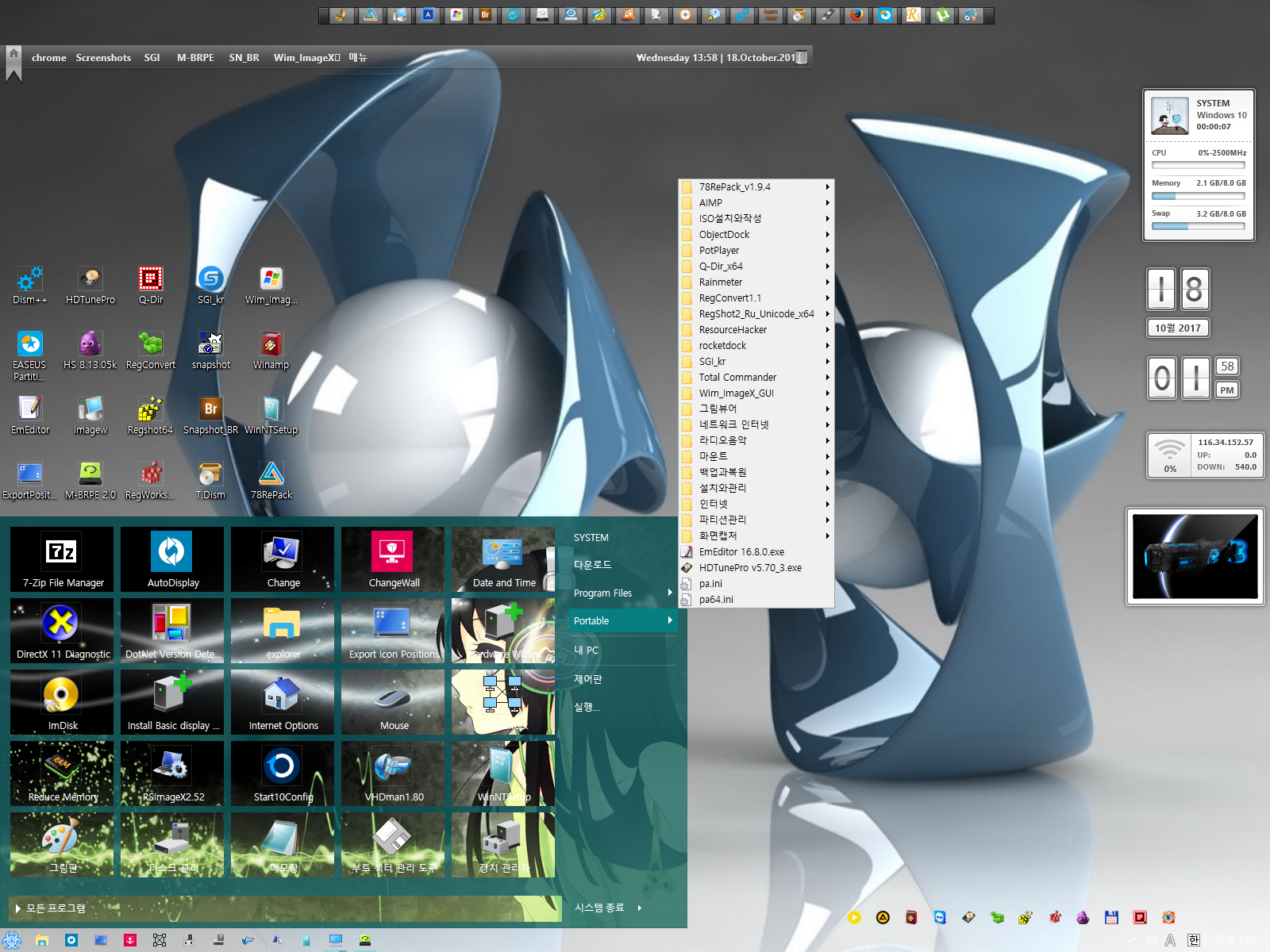Launch AutoDisplay start menu tile

pos(173,559)
